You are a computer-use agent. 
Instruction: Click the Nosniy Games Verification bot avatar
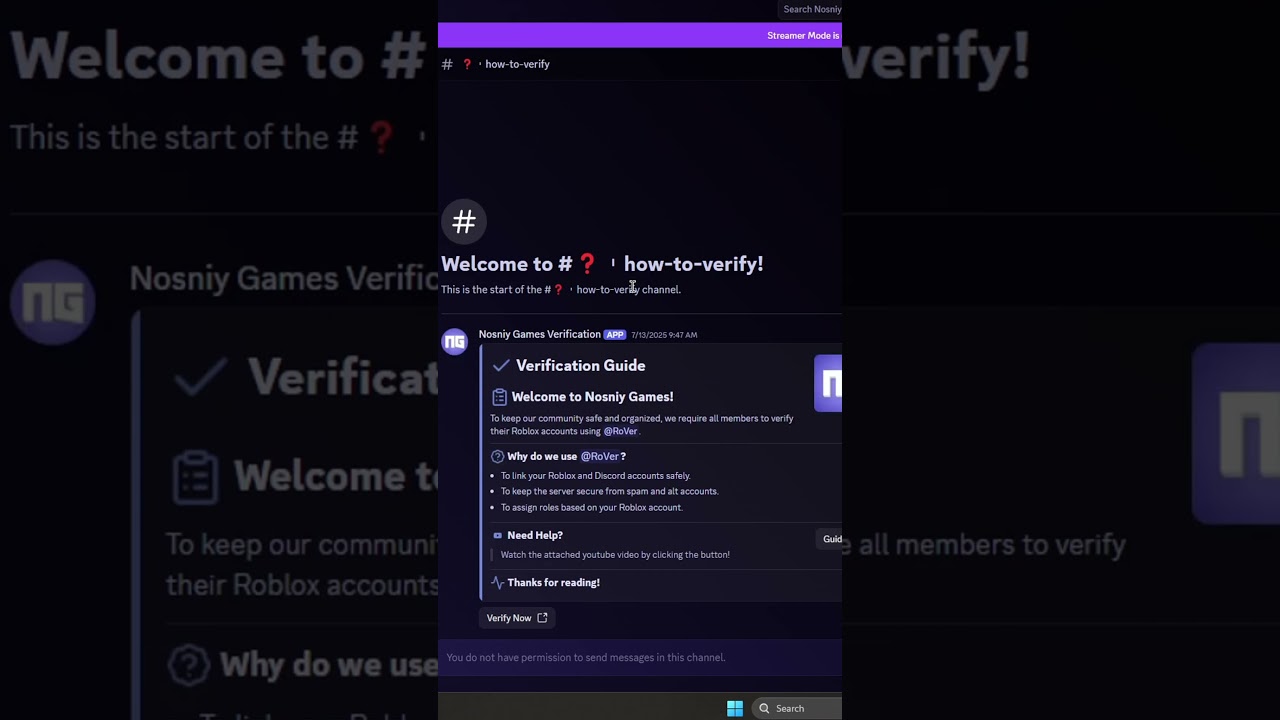(455, 342)
